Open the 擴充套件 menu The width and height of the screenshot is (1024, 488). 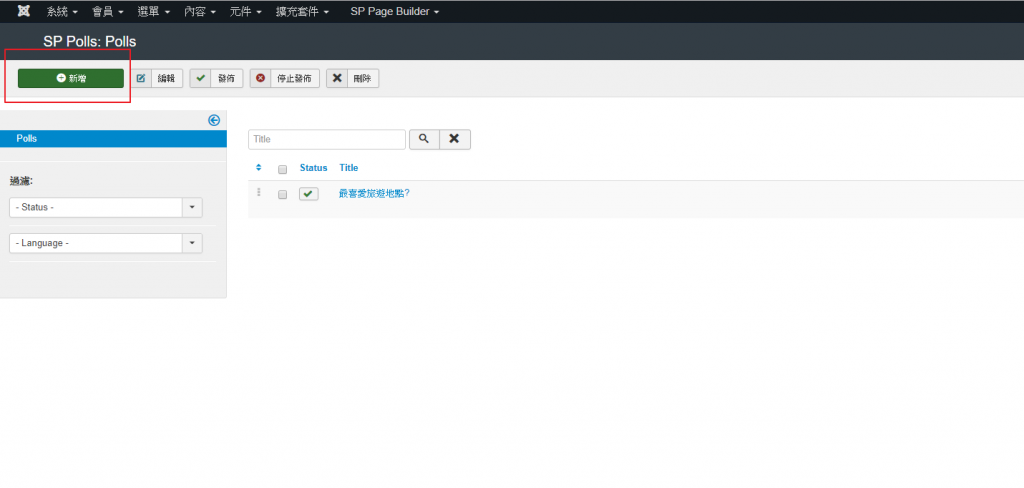(x=302, y=11)
